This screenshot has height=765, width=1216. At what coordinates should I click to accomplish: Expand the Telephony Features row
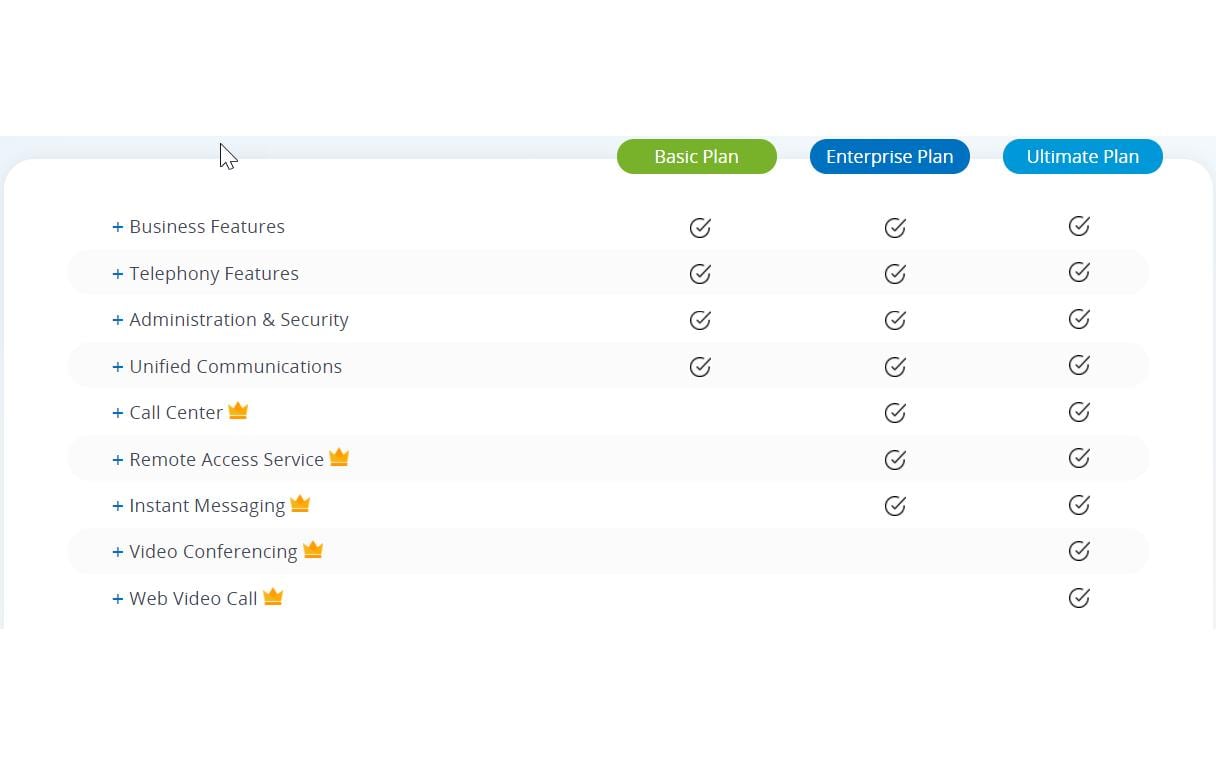(118, 274)
